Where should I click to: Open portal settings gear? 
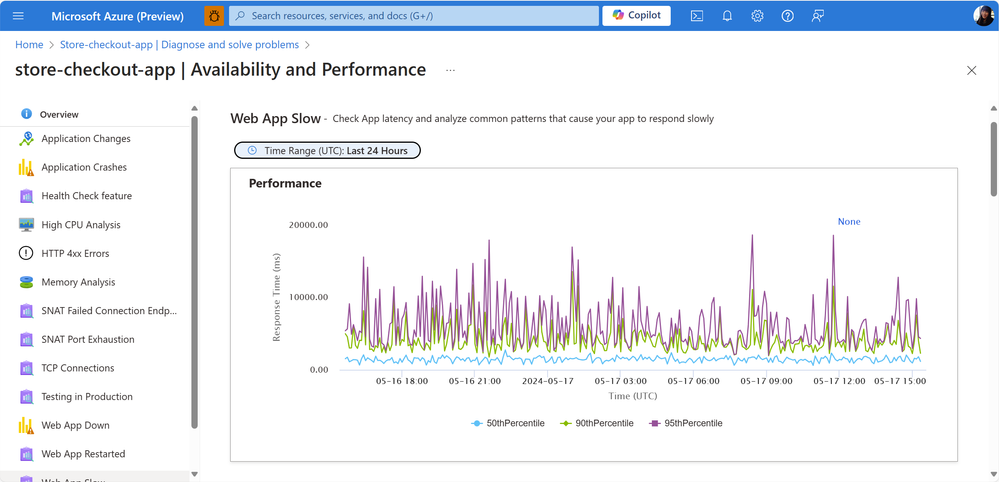[757, 16]
